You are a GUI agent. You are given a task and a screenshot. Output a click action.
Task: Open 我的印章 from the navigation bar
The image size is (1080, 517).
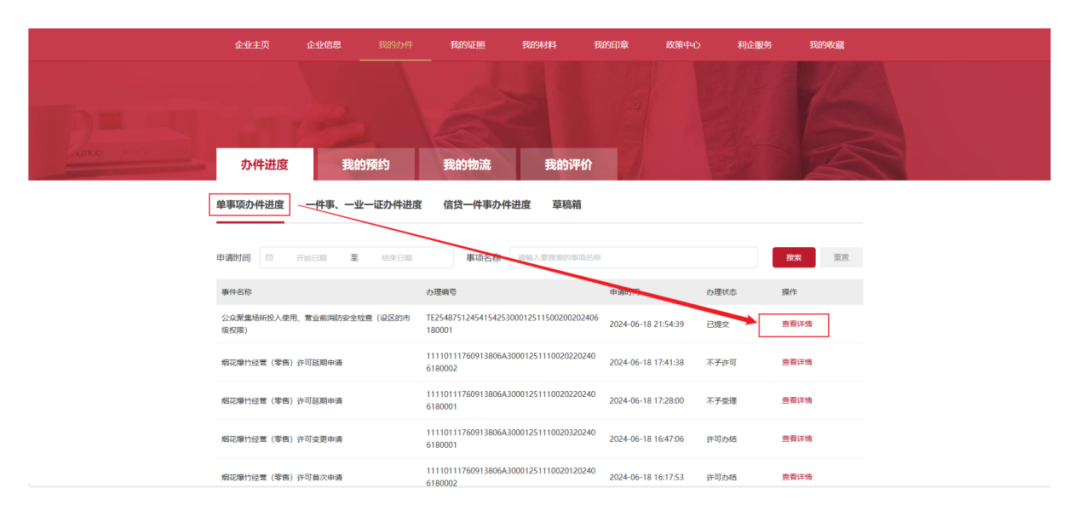click(x=611, y=45)
